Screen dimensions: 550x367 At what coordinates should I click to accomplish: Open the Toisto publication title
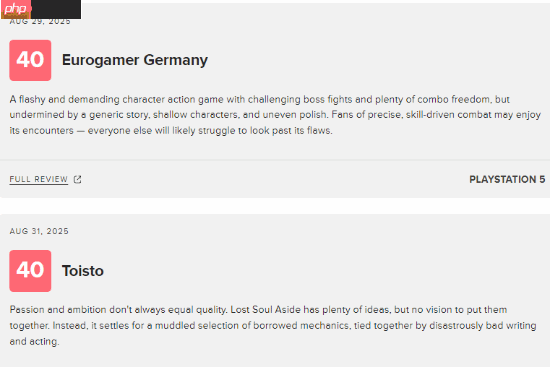click(83, 271)
